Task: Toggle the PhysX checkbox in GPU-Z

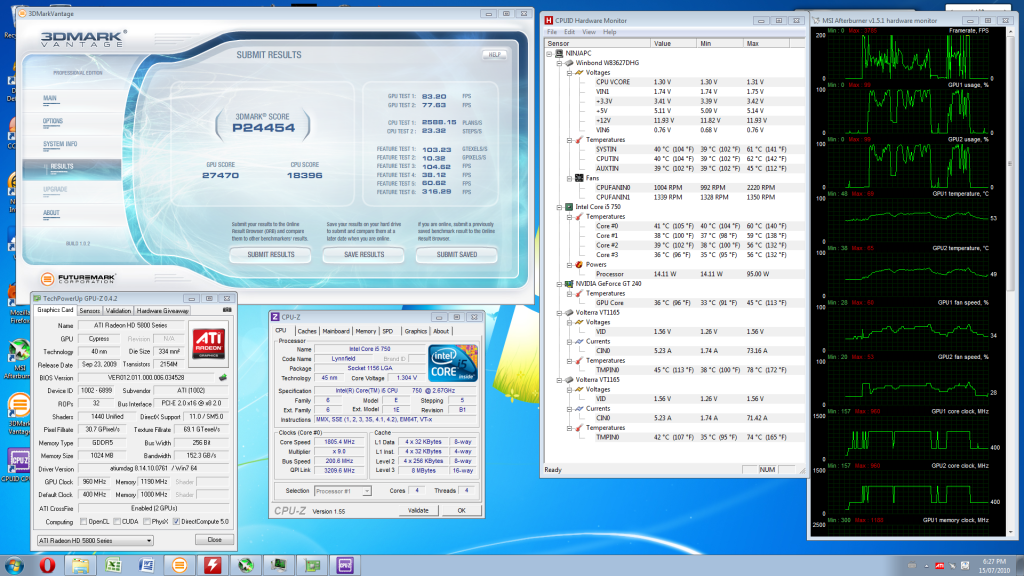Action: pos(146,521)
